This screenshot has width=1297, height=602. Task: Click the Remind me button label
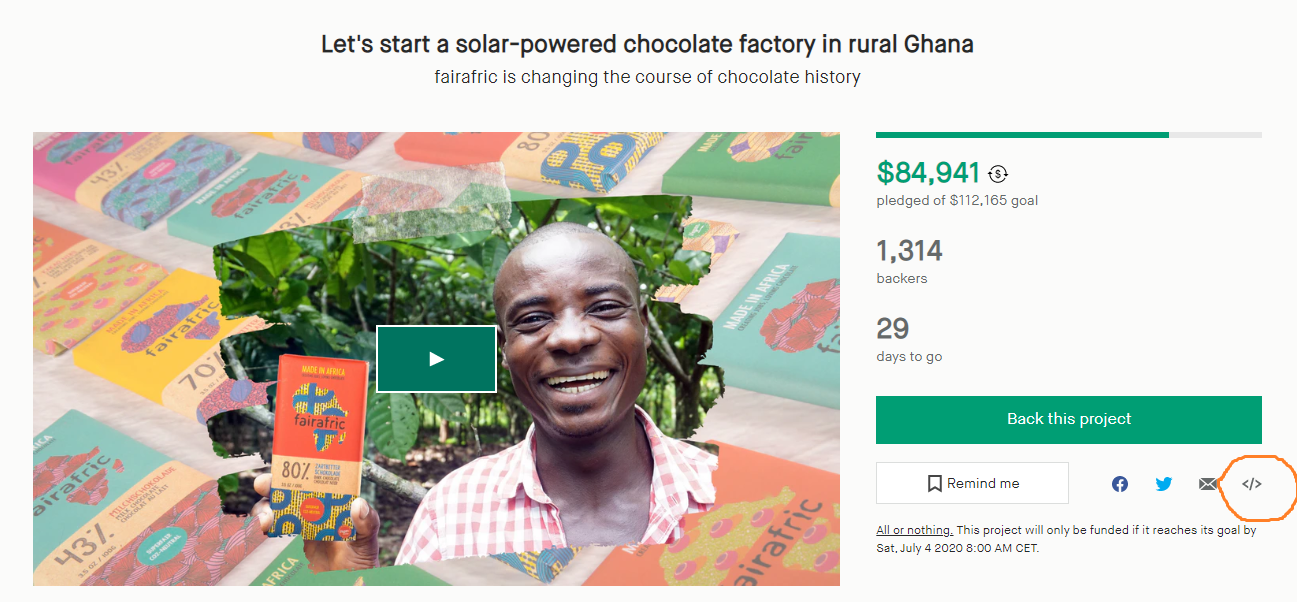pyautogui.click(x=983, y=484)
